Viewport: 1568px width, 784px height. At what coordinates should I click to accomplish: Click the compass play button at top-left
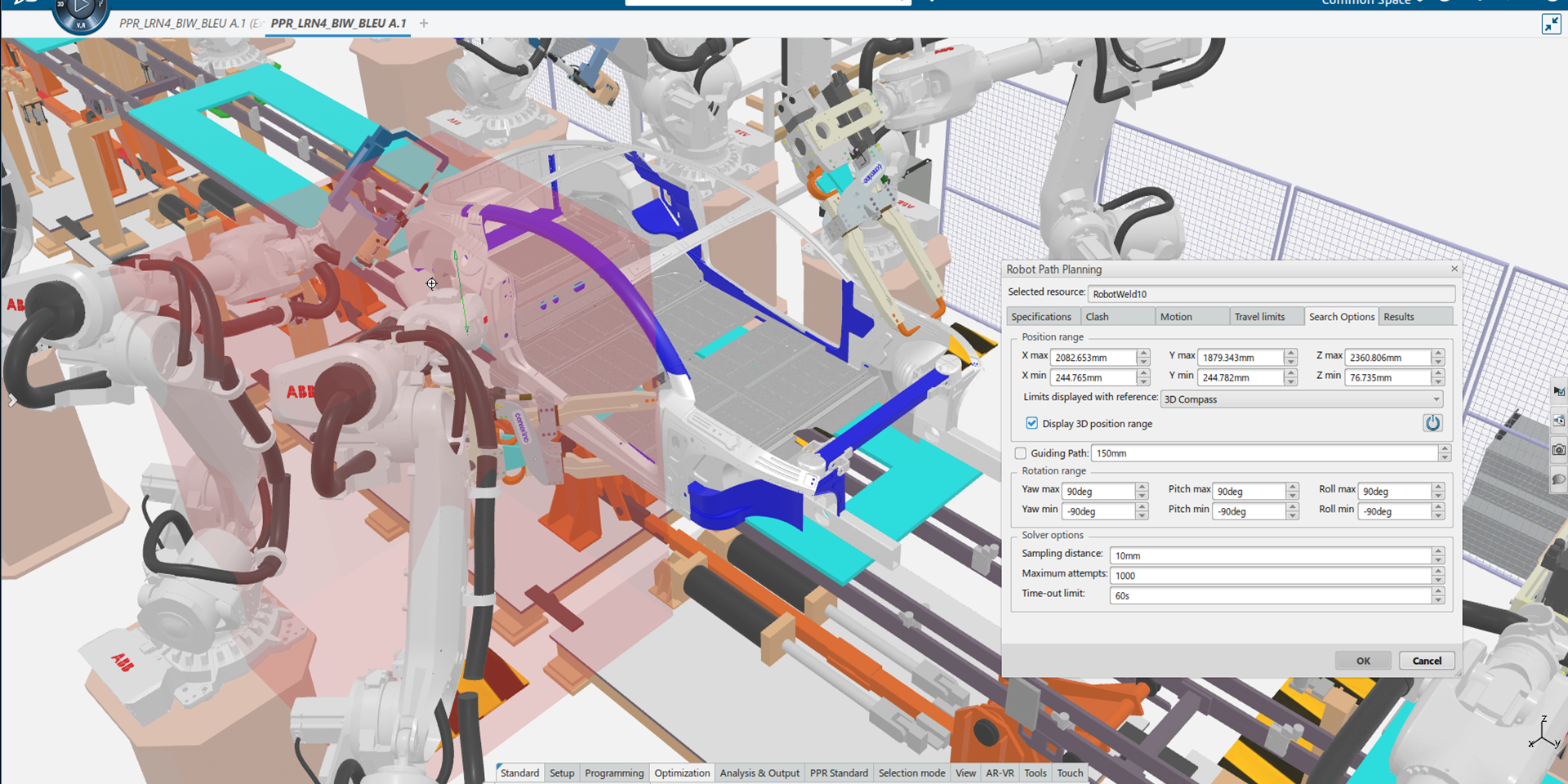(81, 8)
